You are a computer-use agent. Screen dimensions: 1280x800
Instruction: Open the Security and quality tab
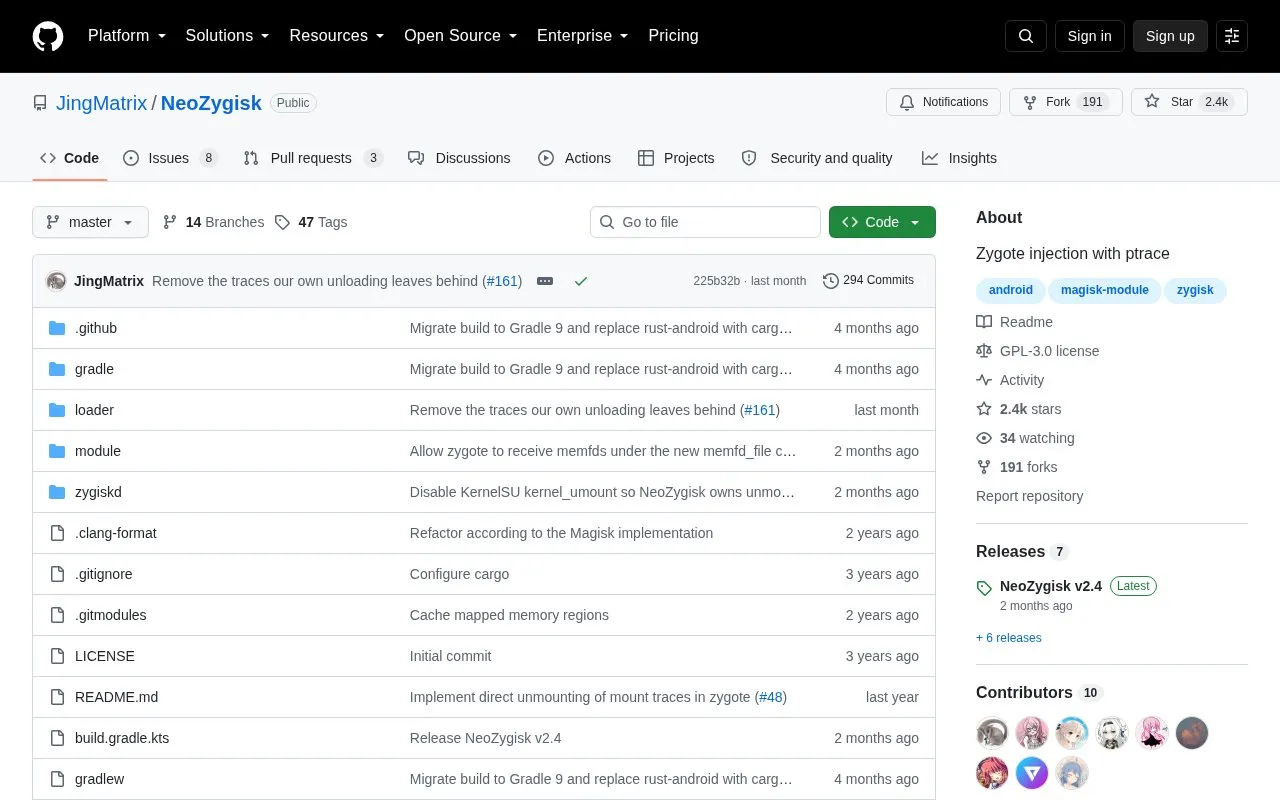[x=817, y=158]
